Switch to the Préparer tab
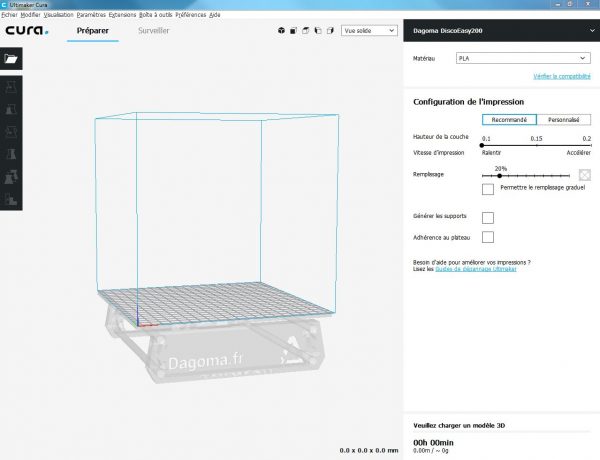 click(93, 31)
